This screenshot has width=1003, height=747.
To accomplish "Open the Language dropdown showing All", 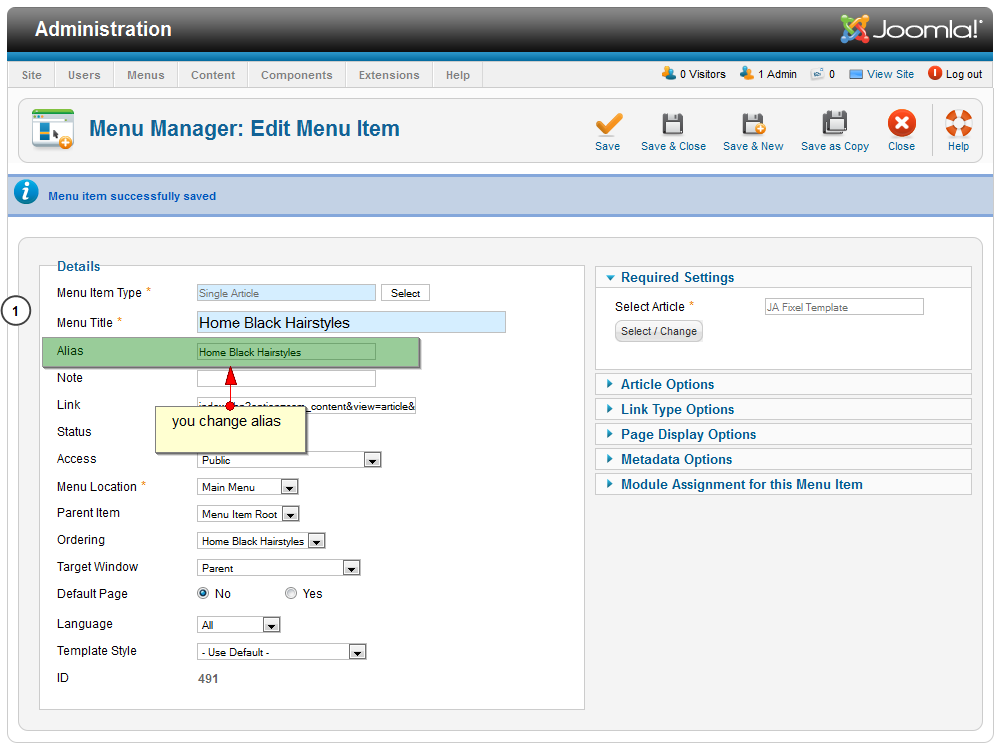I will tap(239, 625).
